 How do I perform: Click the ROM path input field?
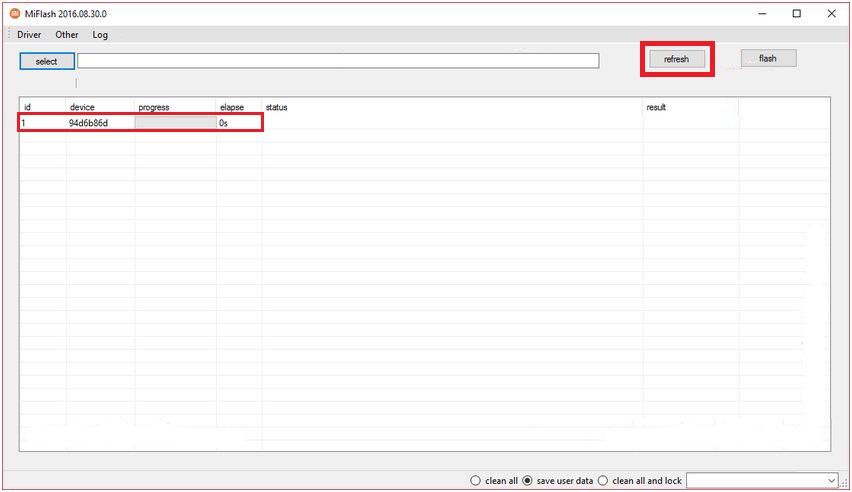coord(338,60)
